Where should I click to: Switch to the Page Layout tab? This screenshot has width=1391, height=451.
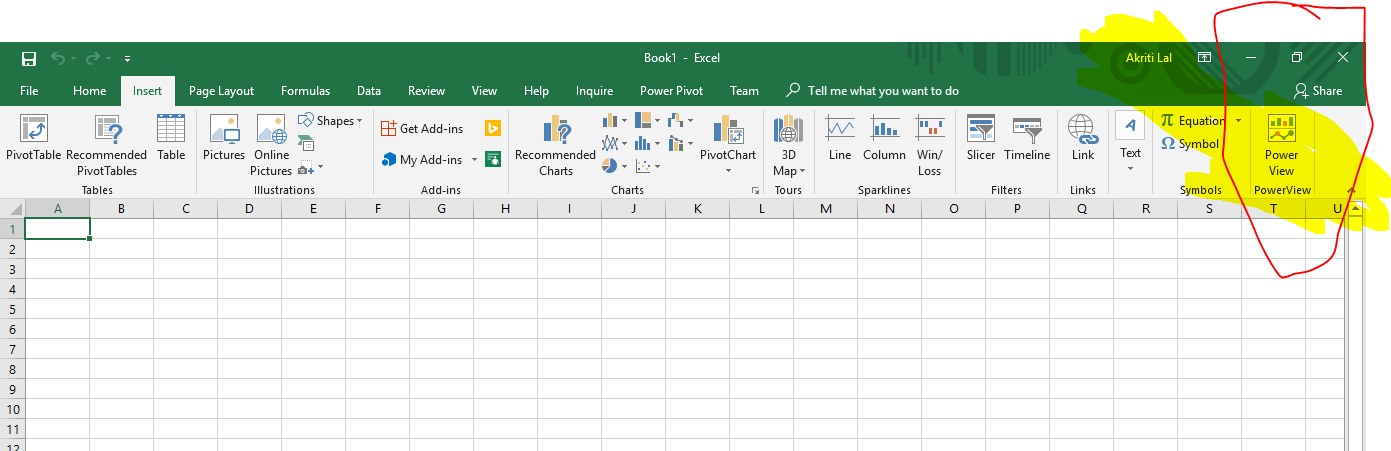[x=221, y=91]
